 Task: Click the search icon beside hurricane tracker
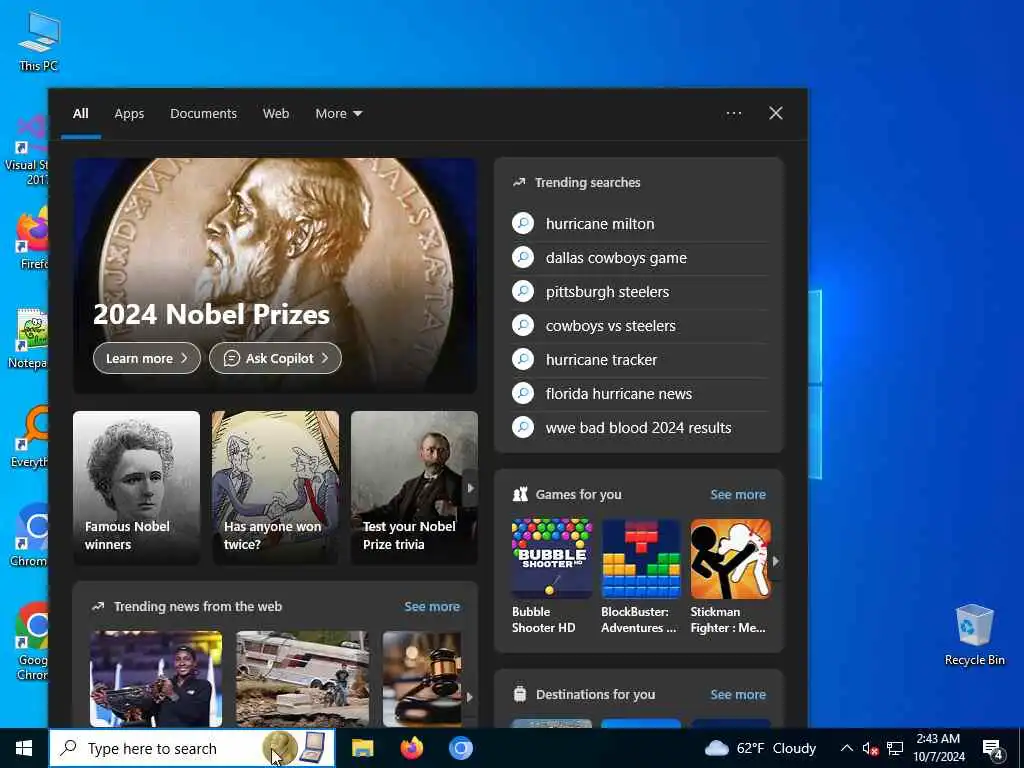point(523,359)
